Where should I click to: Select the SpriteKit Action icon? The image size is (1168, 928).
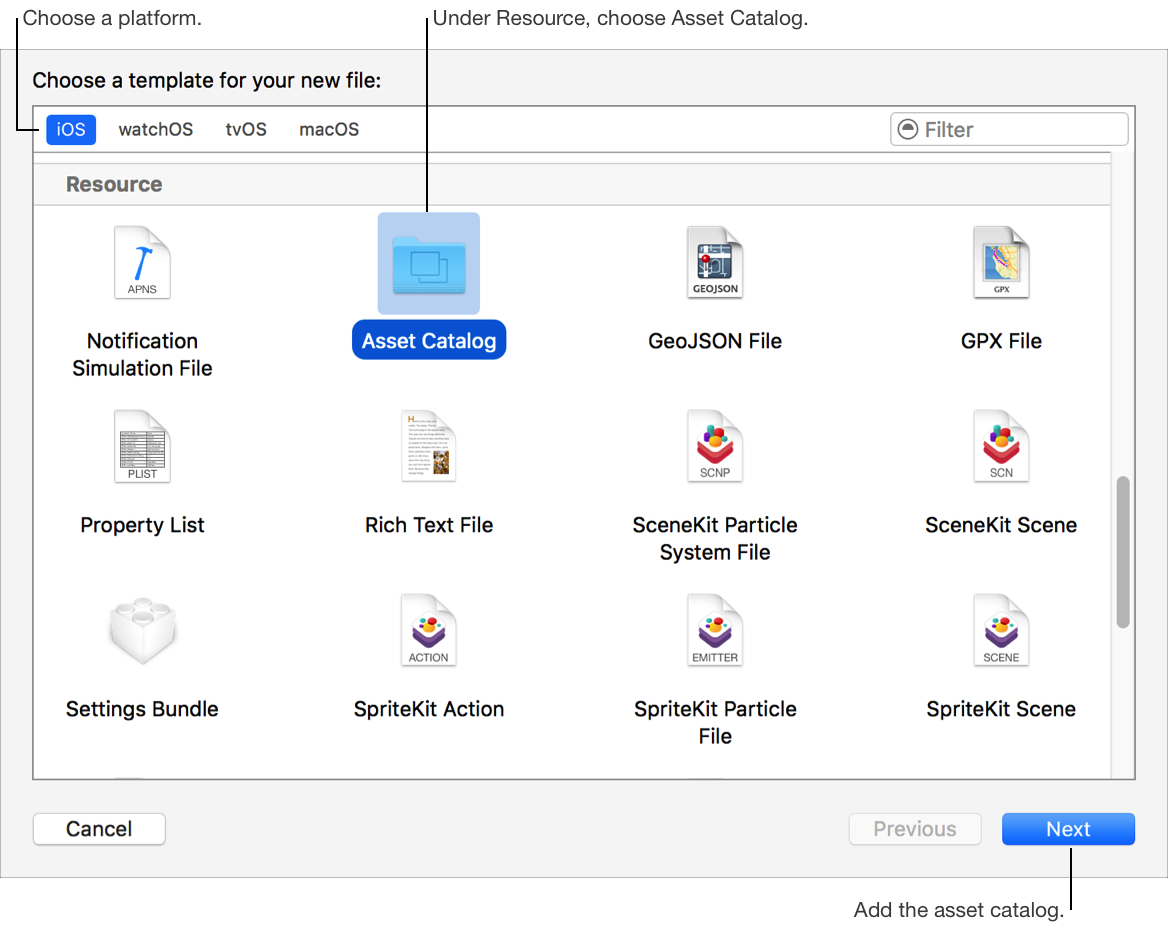428,631
